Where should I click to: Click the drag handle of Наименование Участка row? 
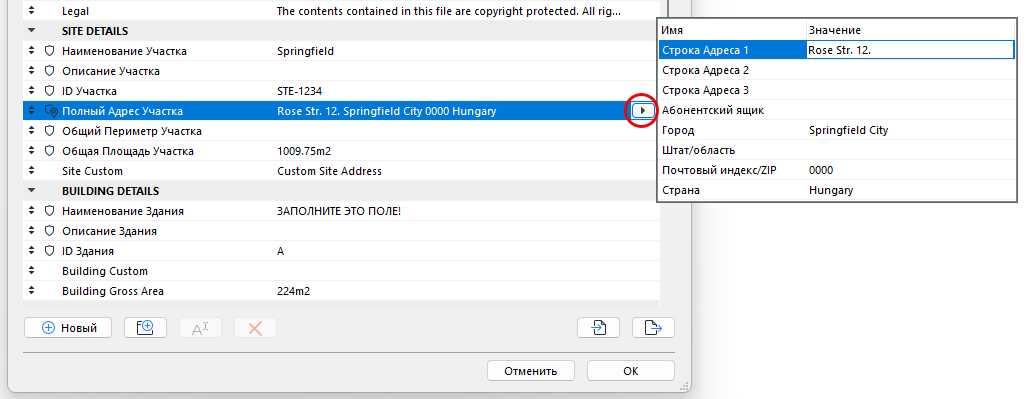[x=31, y=51]
